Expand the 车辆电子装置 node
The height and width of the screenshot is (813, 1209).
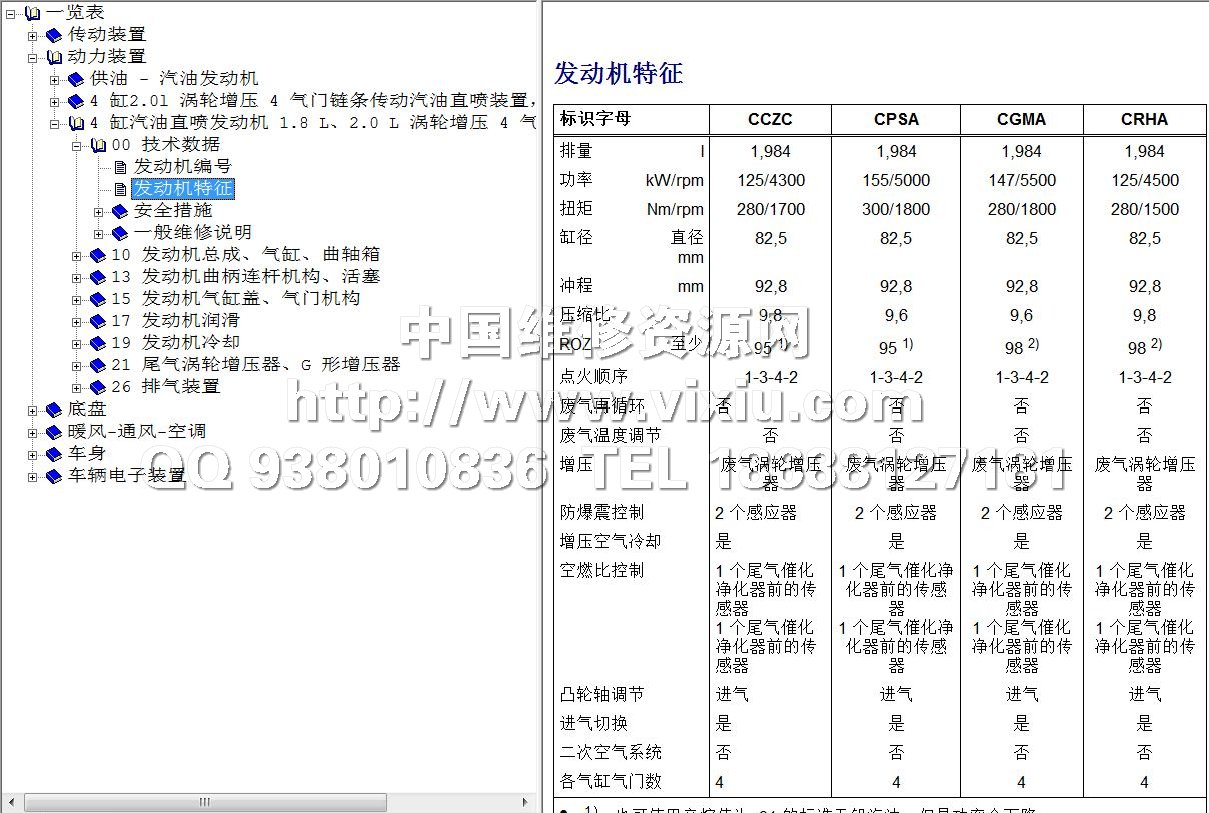(33, 477)
